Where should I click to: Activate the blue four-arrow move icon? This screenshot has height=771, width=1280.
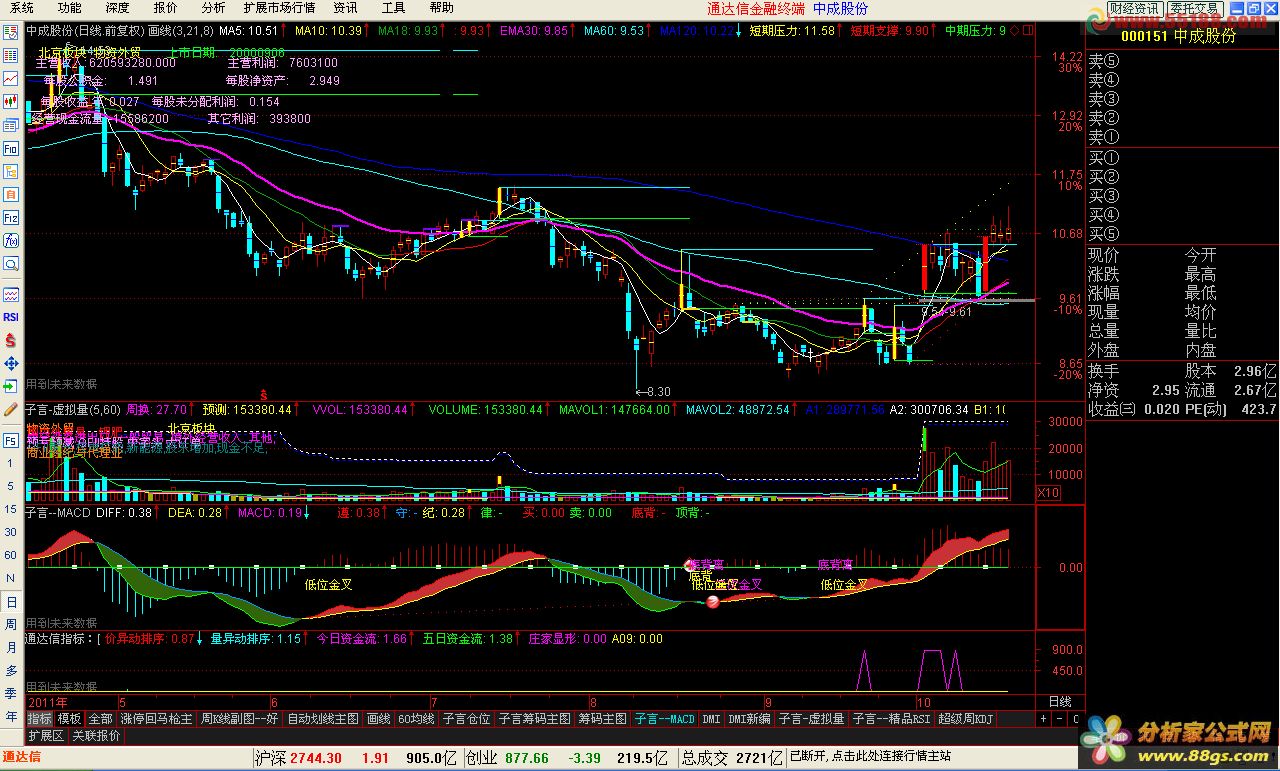pos(11,363)
